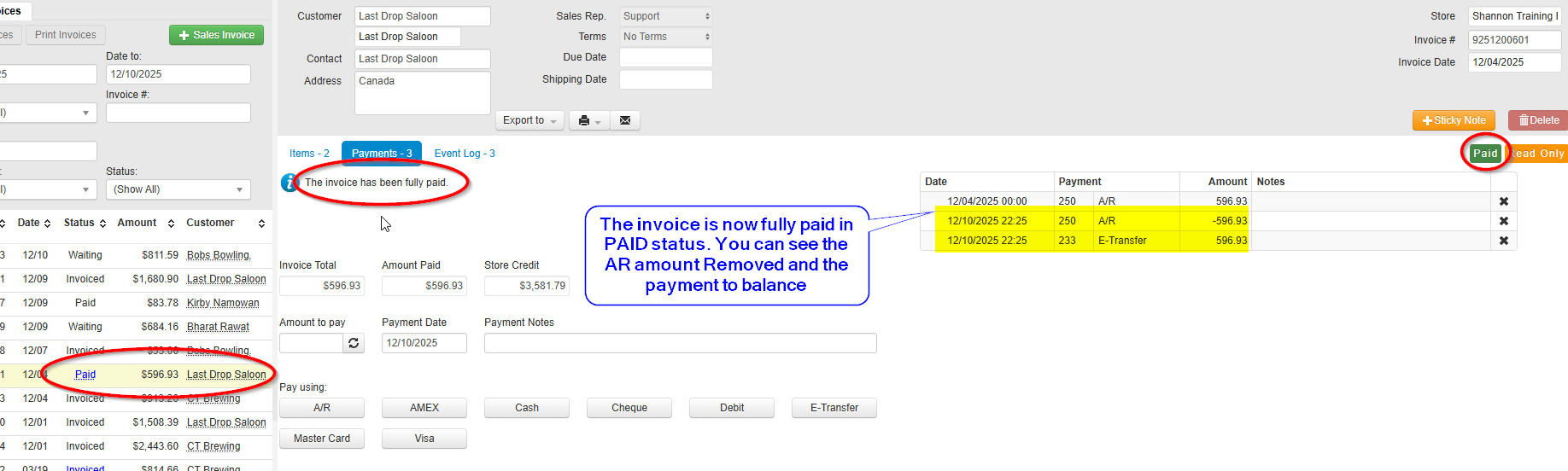
Task: Open the Export to dropdown
Action: pyautogui.click(x=529, y=120)
